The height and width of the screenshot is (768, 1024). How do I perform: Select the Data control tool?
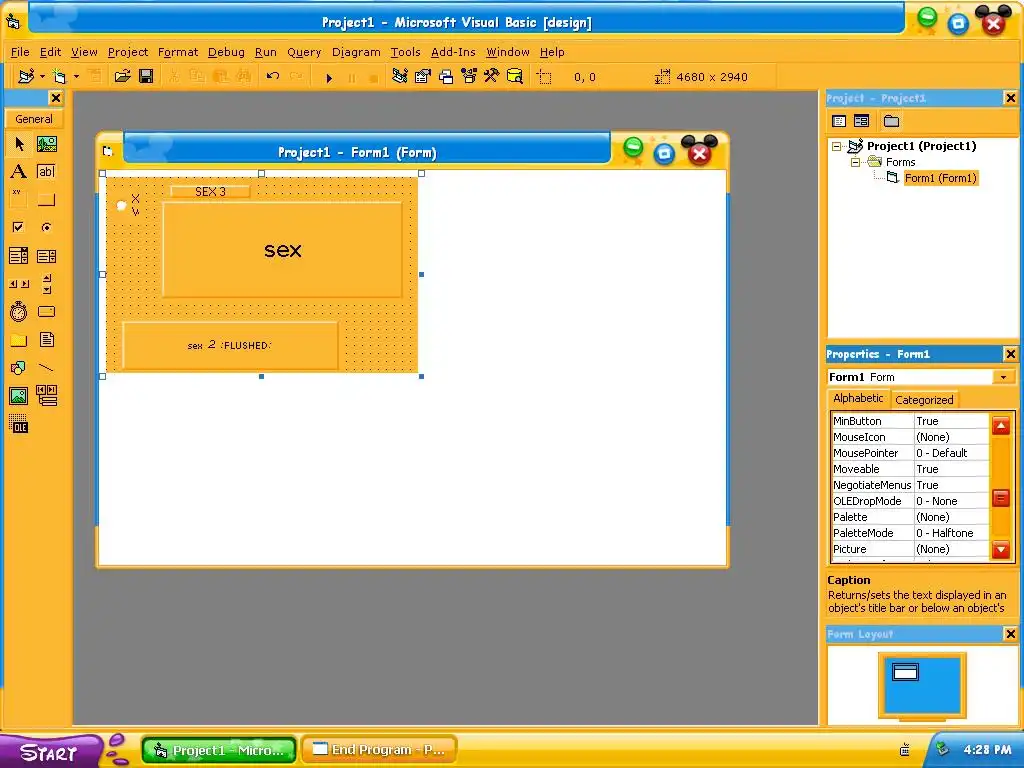tap(46, 396)
